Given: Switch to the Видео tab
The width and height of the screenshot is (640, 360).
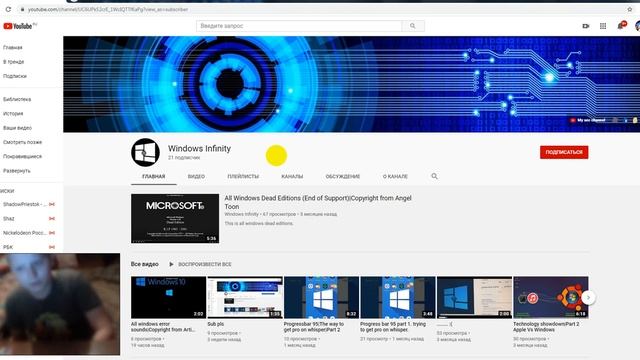Looking at the screenshot, I should 196,176.
